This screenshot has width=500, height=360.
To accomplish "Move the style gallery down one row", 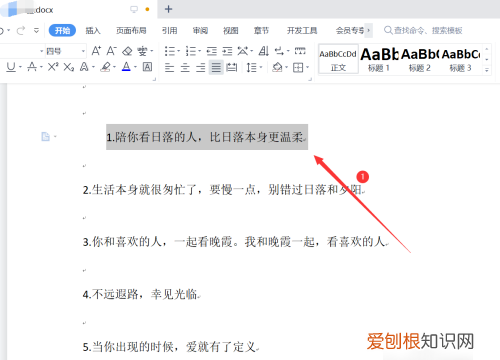I will pos(487,59).
